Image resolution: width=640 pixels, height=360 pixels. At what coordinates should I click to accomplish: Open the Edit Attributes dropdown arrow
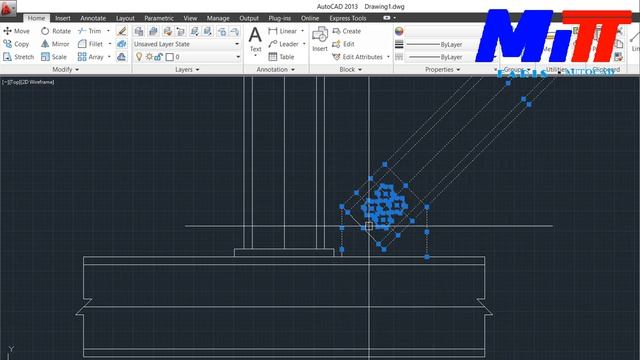[x=388, y=57]
